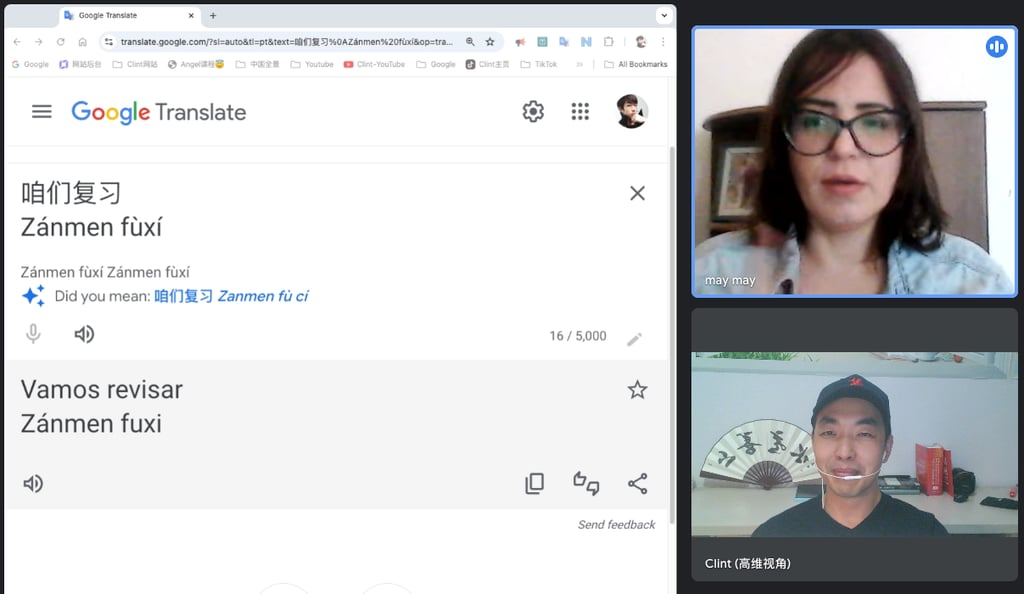Close the Google Translate browser tab
This screenshot has width=1024, height=594.
click(x=191, y=15)
